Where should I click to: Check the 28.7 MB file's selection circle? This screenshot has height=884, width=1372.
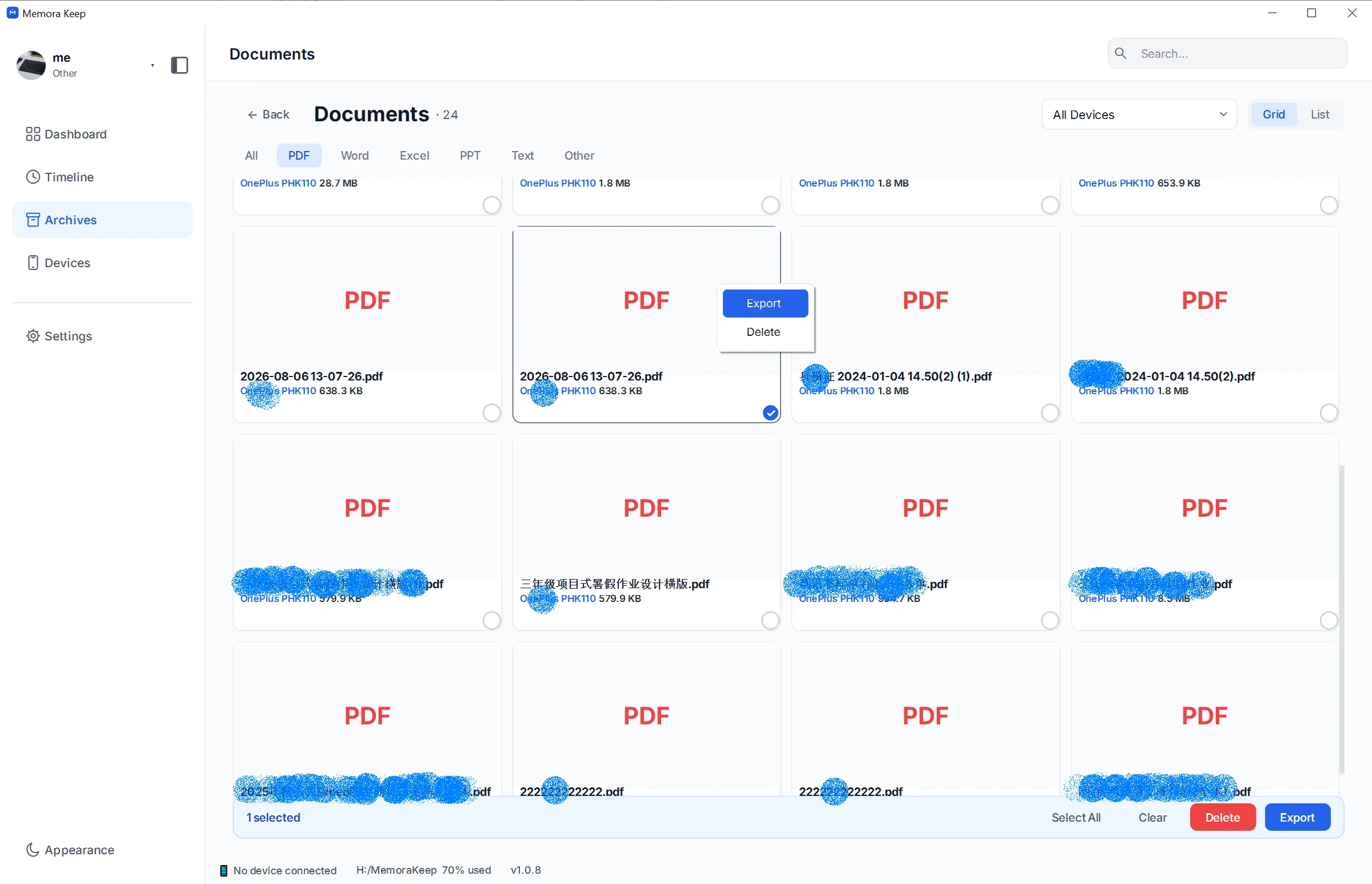(492, 205)
